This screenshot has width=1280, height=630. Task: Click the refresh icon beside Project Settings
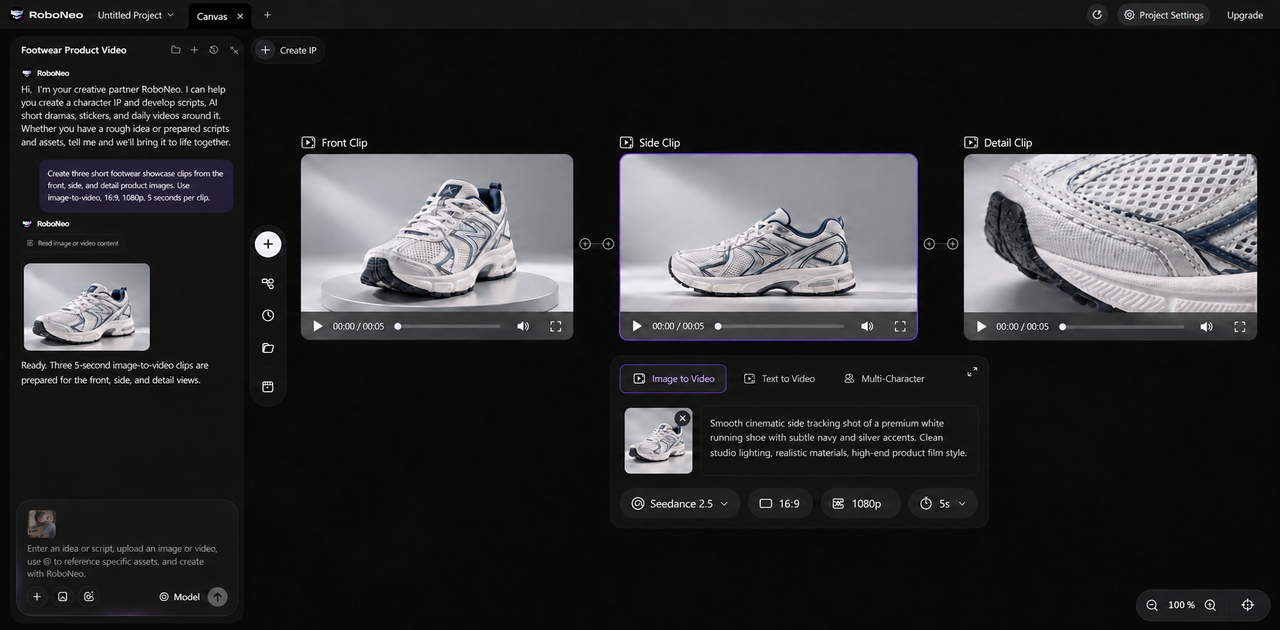tap(1097, 15)
